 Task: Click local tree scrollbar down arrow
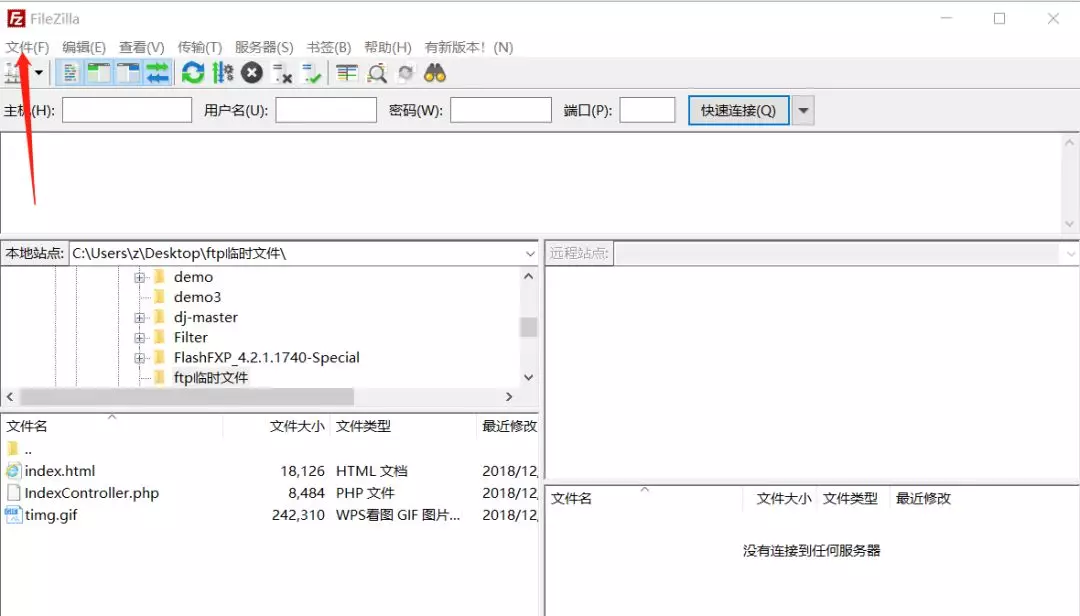tap(528, 377)
